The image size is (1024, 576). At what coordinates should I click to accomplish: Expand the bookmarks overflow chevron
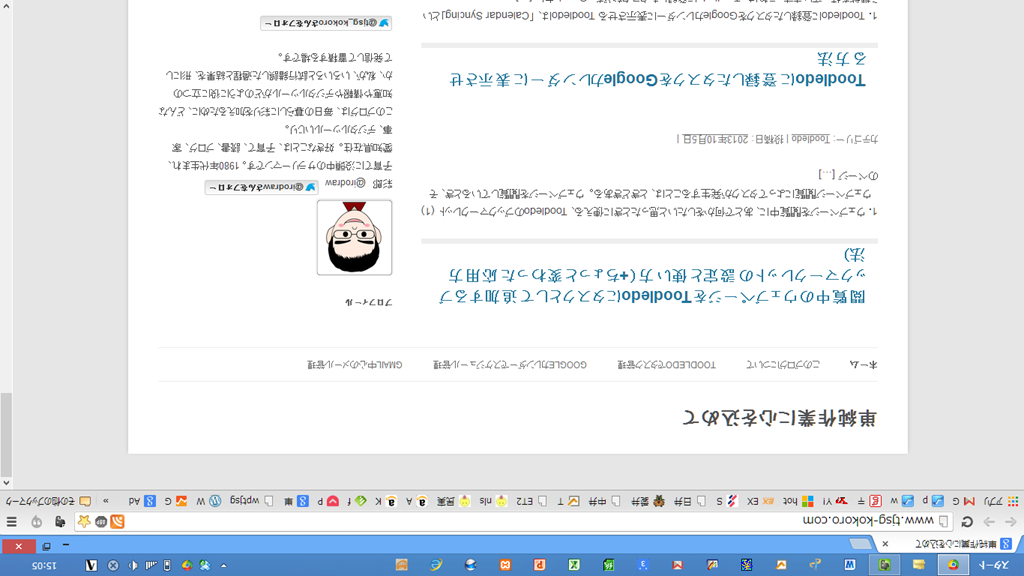(106, 502)
